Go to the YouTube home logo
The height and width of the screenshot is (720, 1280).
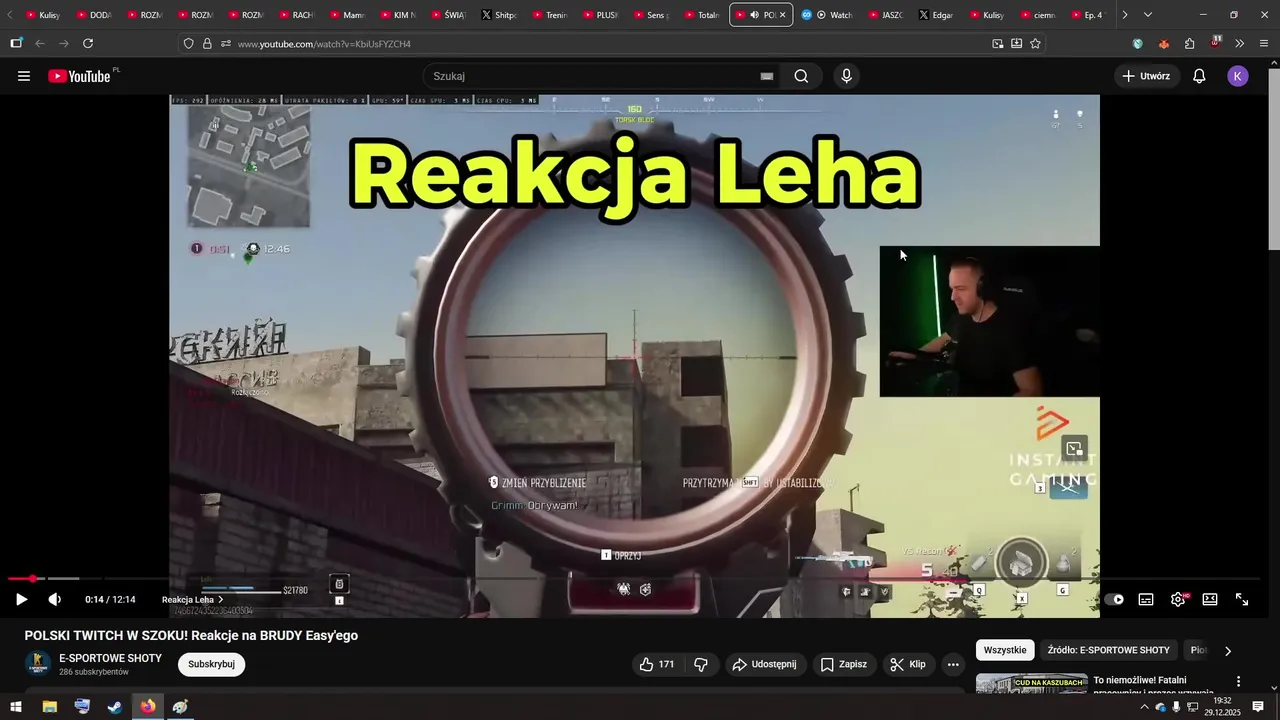coord(80,76)
